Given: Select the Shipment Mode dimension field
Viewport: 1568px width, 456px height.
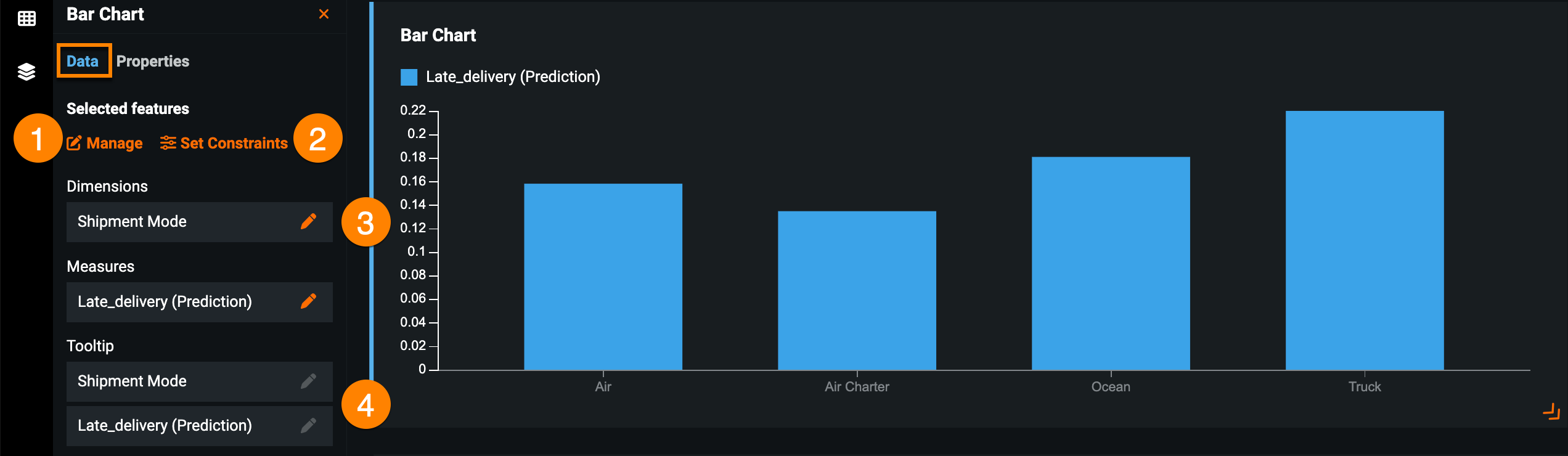Looking at the screenshot, I should click(185, 222).
